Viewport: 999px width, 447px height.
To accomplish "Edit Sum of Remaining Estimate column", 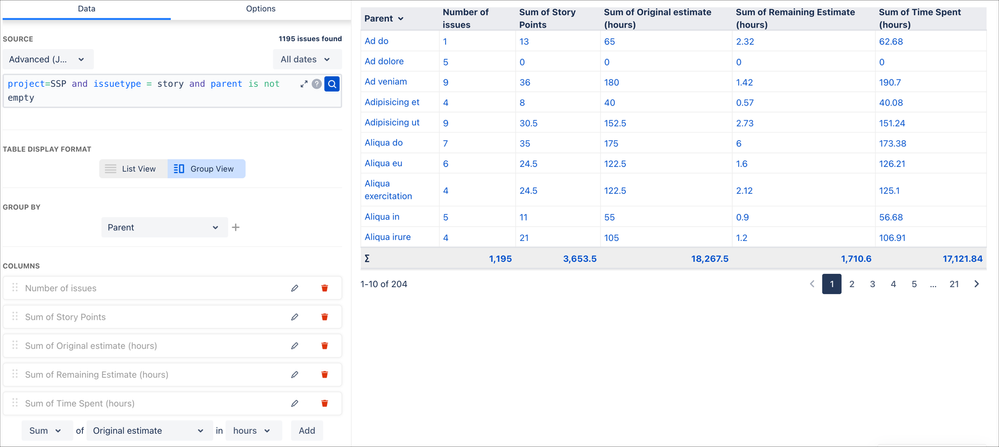I will click(294, 374).
